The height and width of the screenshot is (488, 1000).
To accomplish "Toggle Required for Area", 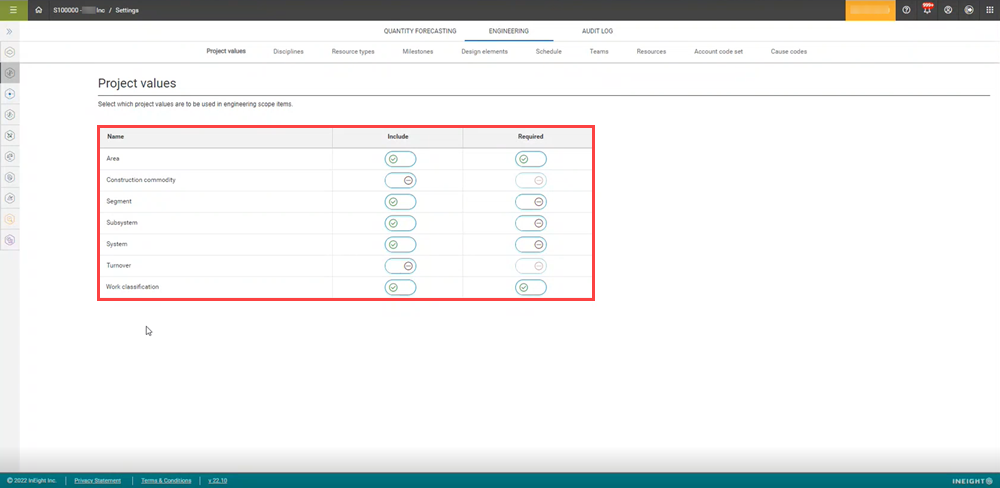I will [x=531, y=159].
